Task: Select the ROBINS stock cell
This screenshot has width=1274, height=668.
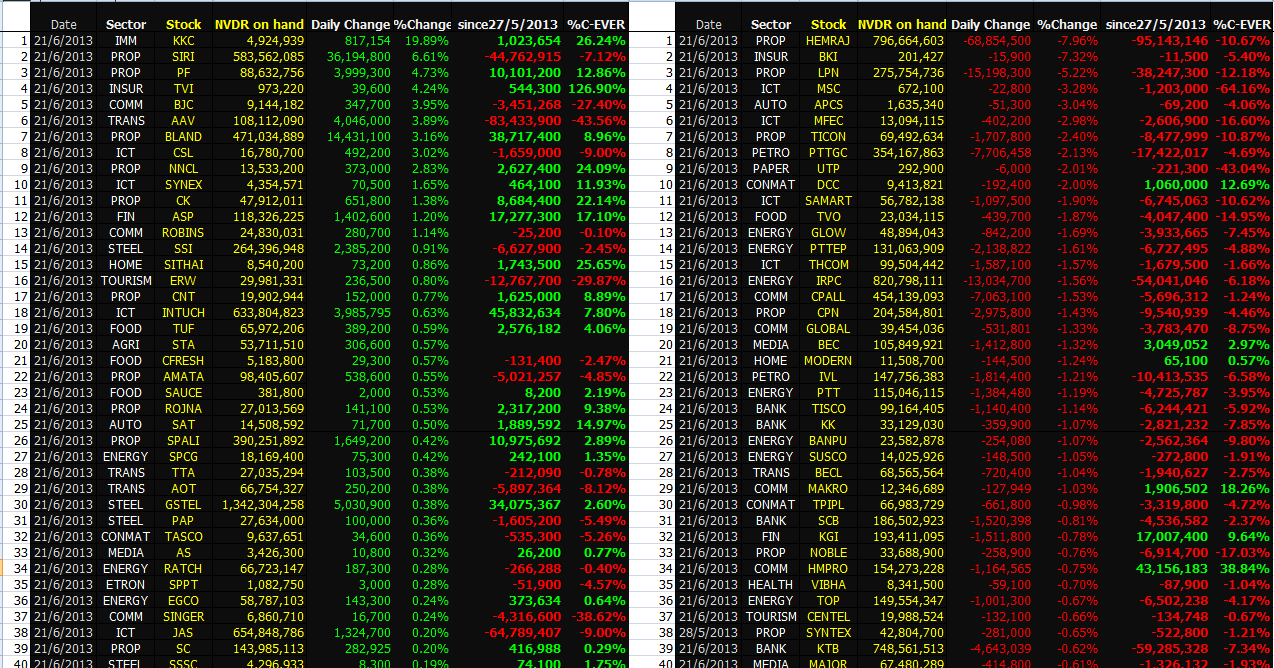Action: click(184, 233)
